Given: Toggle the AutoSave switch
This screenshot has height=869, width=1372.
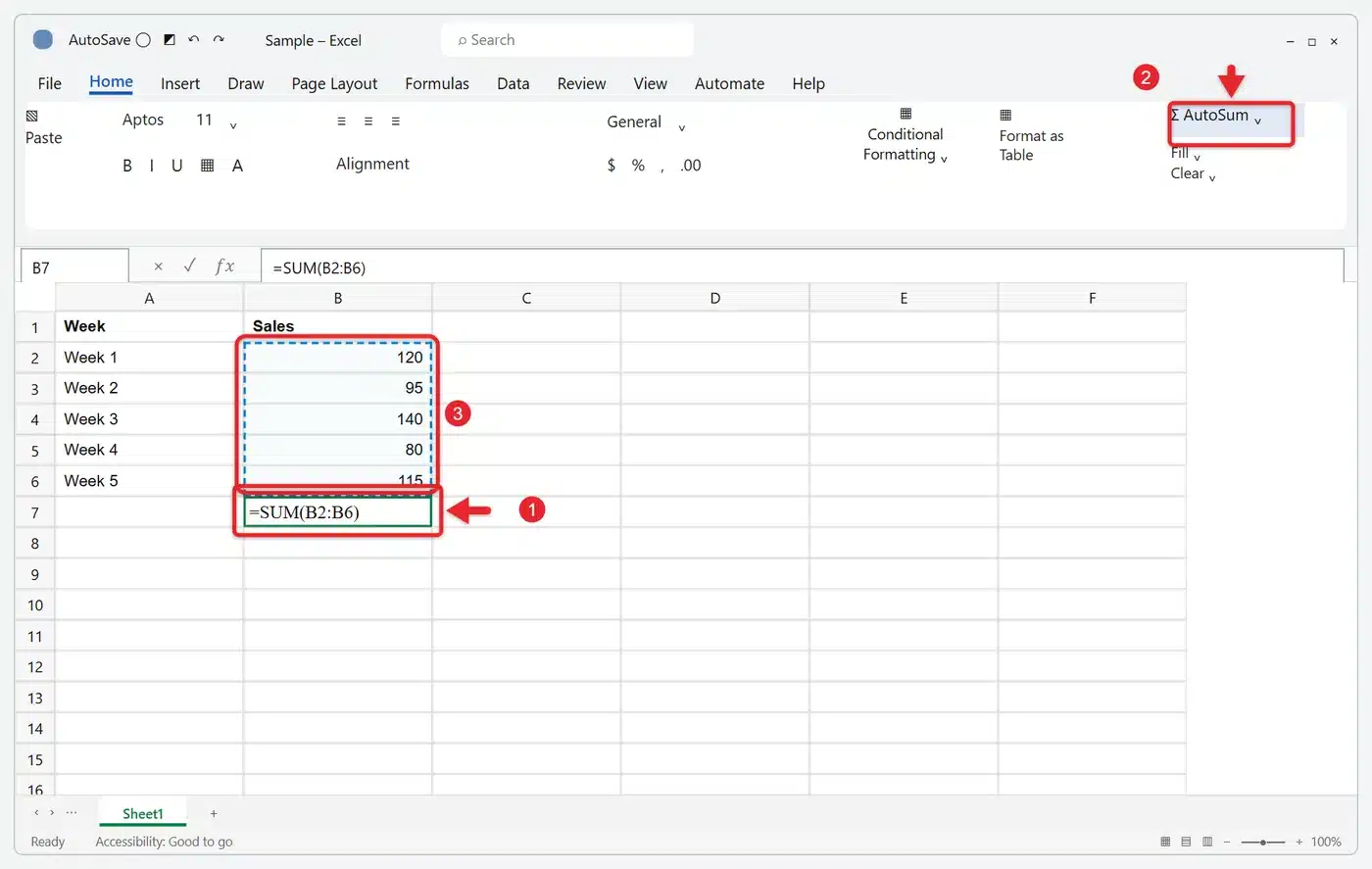Looking at the screenshot, I should [x=143, y=40].
